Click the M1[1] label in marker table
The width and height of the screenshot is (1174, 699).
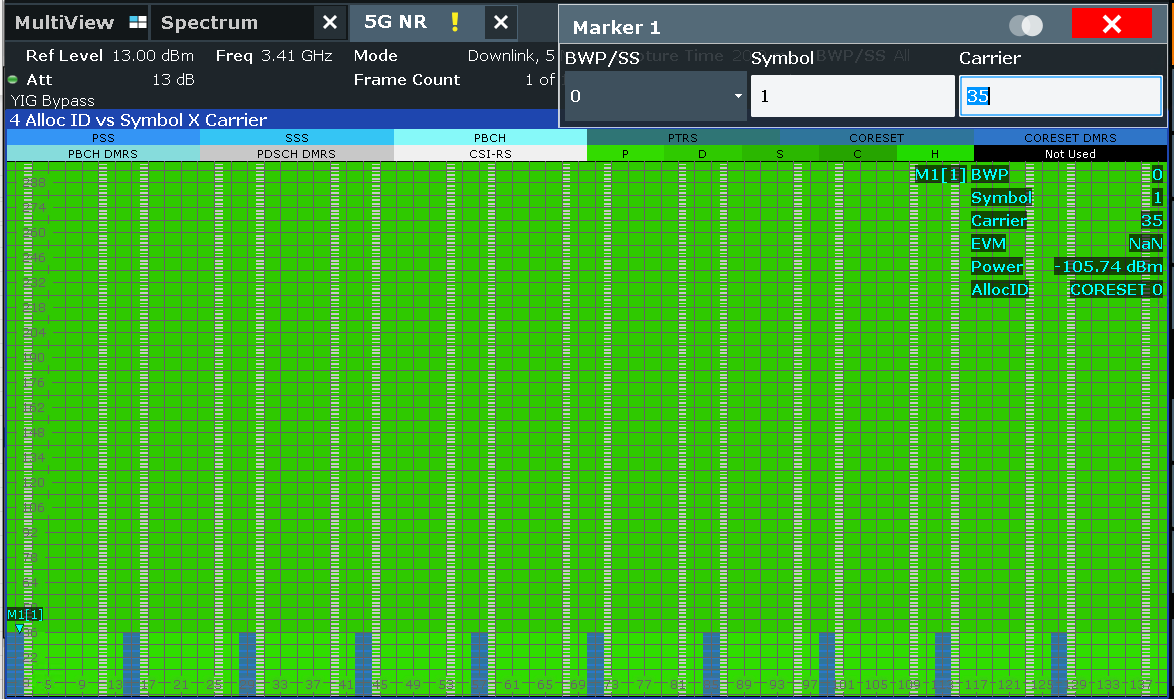coord(940,174)
